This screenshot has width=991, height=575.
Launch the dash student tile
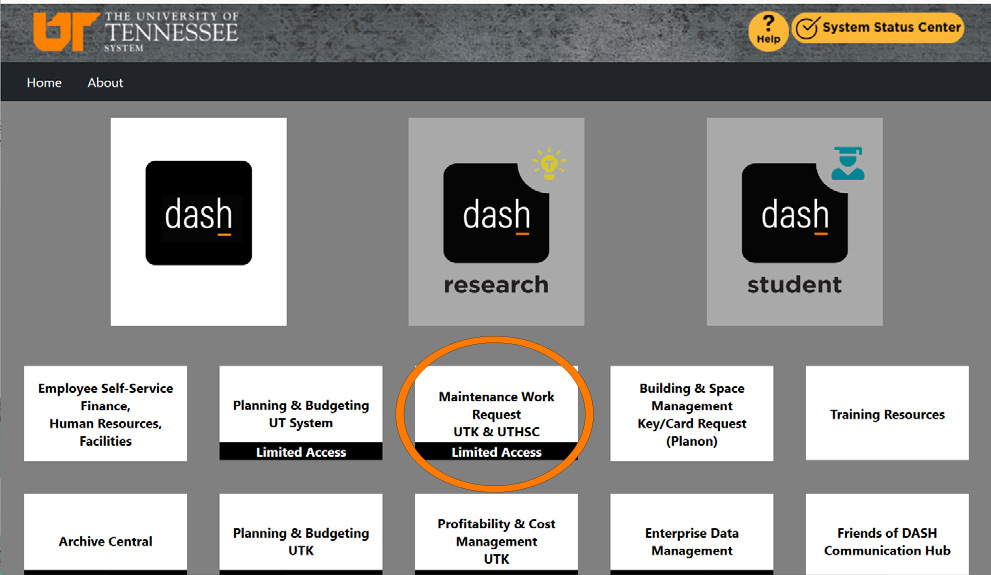pos(794,222)
